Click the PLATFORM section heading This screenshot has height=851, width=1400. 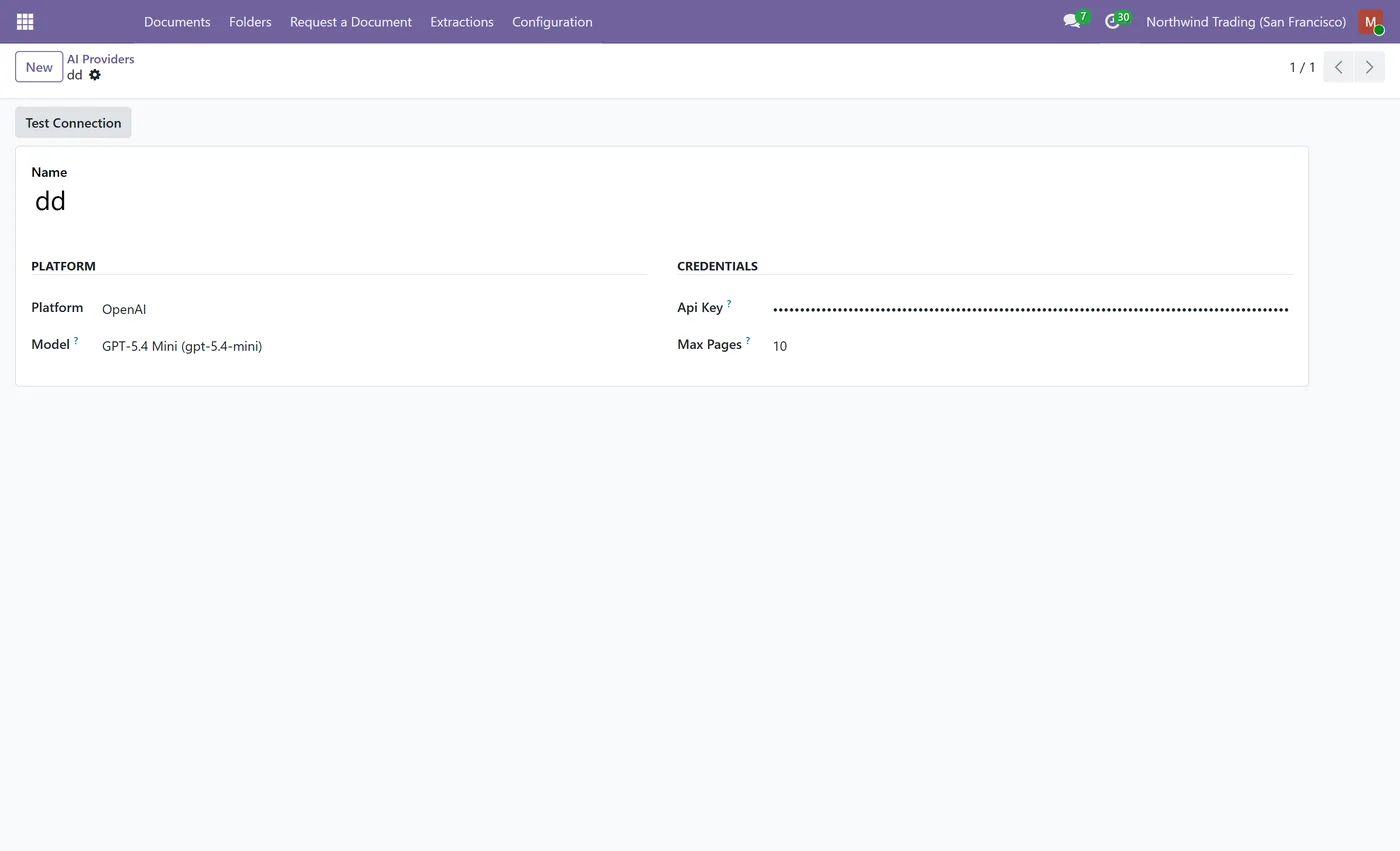click(x=63, y=266)
